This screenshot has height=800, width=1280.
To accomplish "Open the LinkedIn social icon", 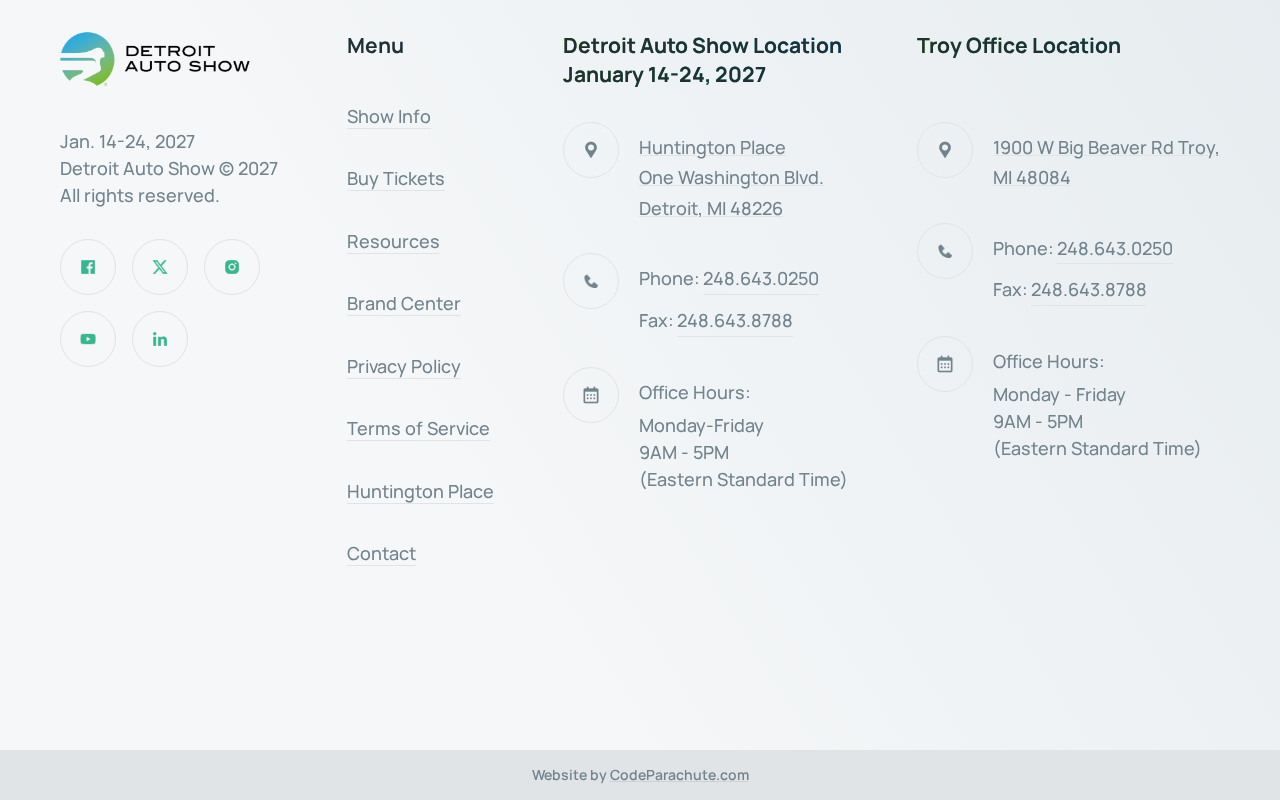I will (x=160, y=339).
